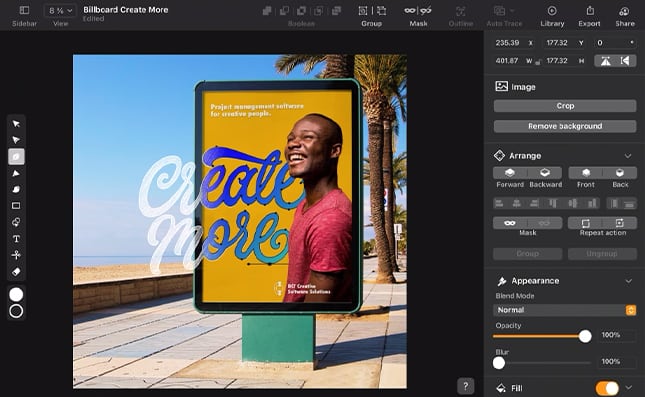This screenshot has width=645, height=397.
Task: Select the Node (direct selection) tool
Action: (x=16, y=140)
